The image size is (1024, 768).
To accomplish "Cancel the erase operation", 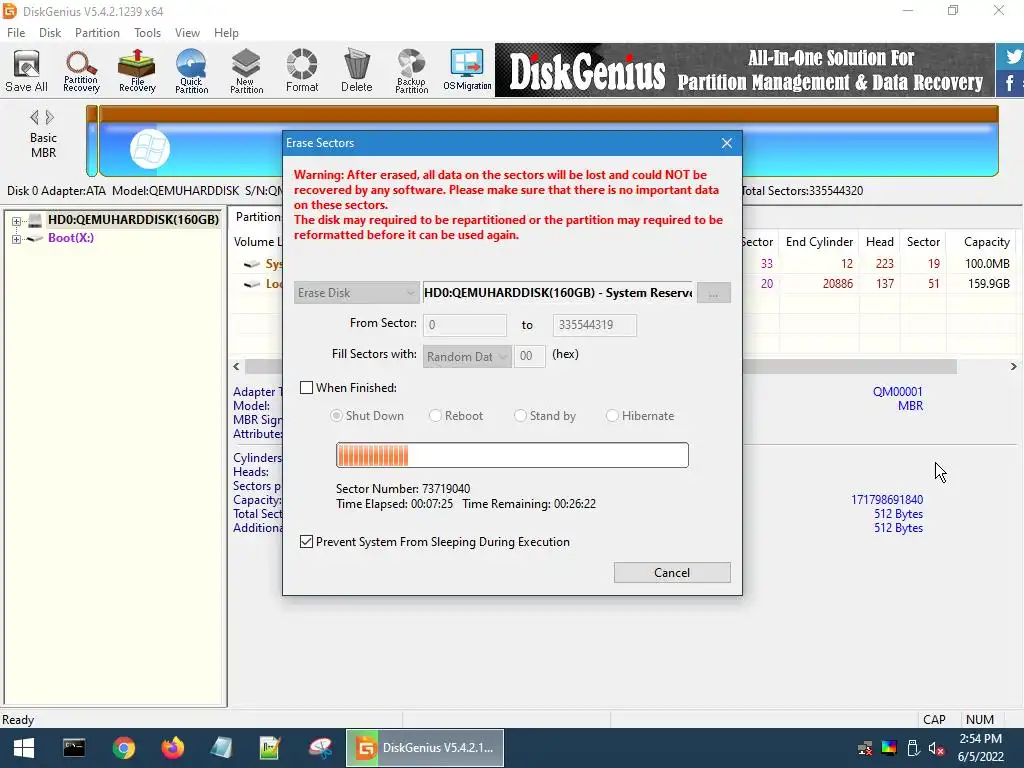I will point(672,573).
